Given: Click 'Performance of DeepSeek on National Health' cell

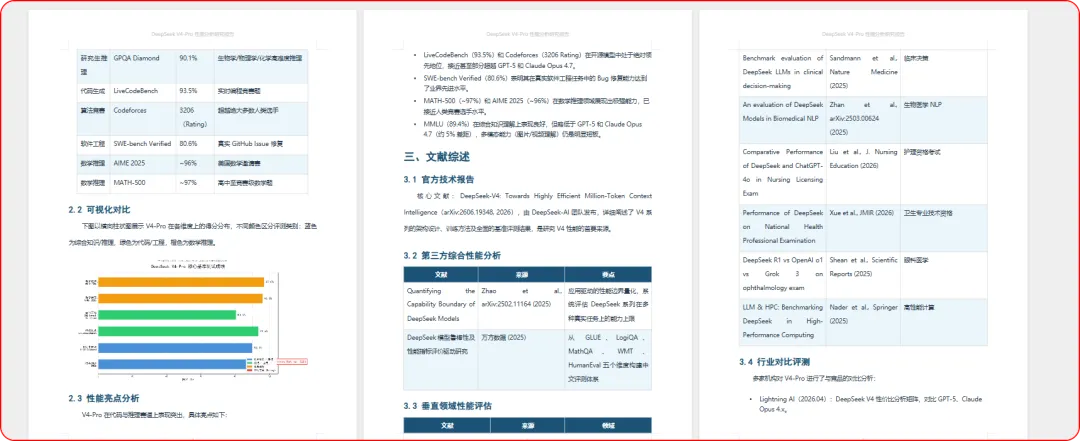Looking at the screenshot, I should [x=783, y=227].
